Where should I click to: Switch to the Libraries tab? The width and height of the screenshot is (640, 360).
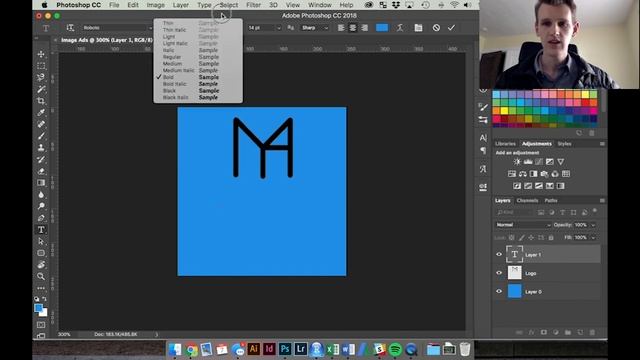(x=505, y=144)
